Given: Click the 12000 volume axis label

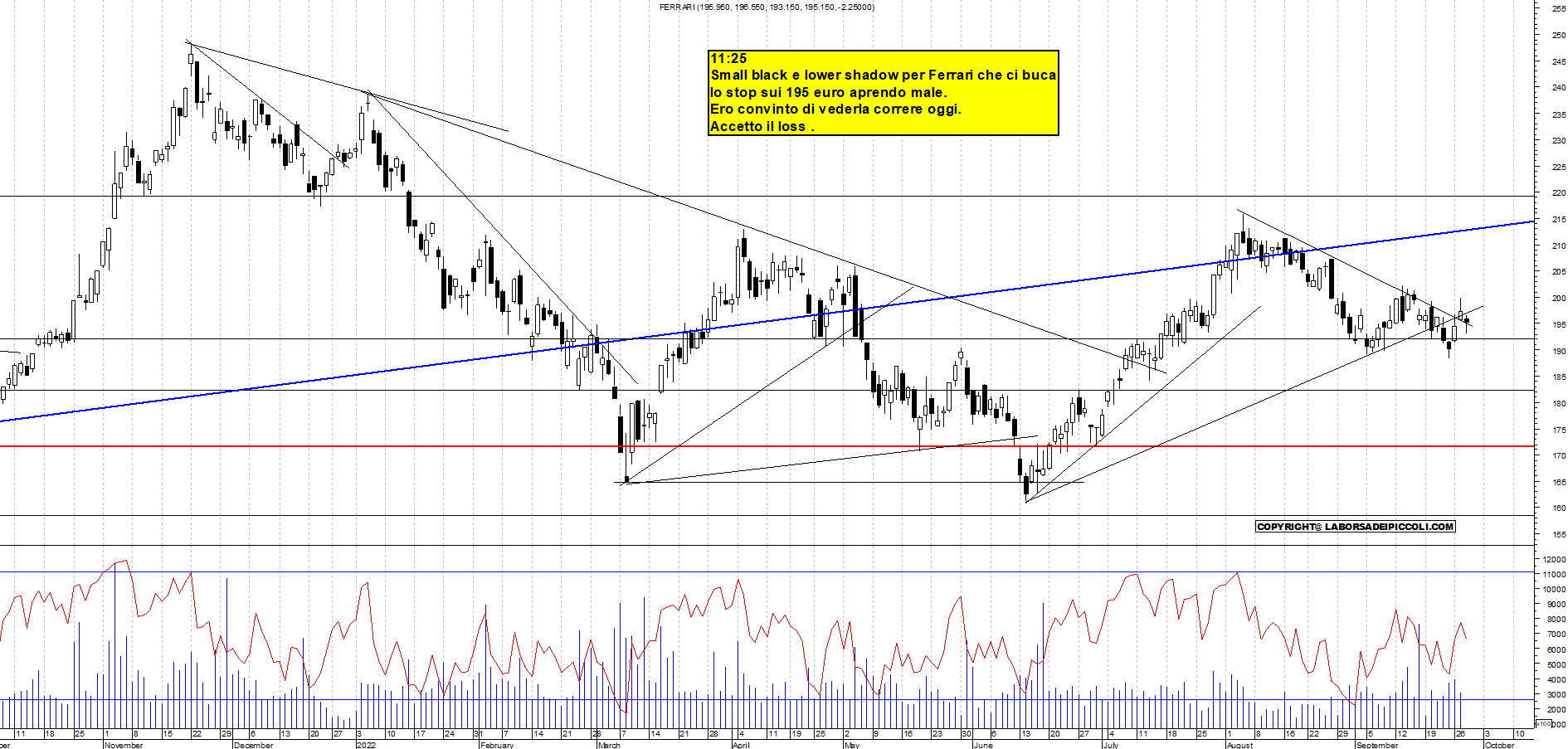Looking at the screenshot, I should coord(1554,559).
